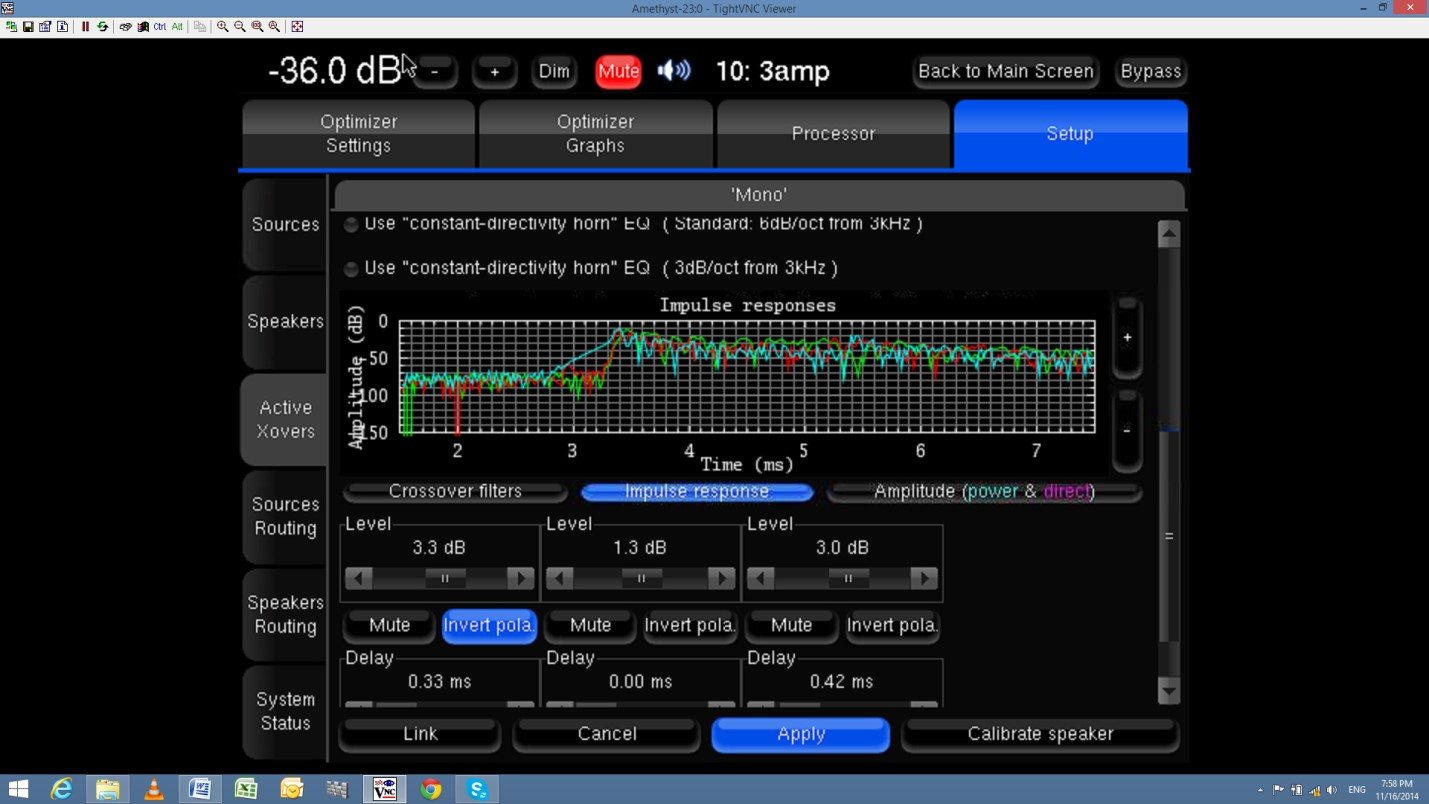Increase the 1.3 dB level with right arrow

click(x=721, y=578)
